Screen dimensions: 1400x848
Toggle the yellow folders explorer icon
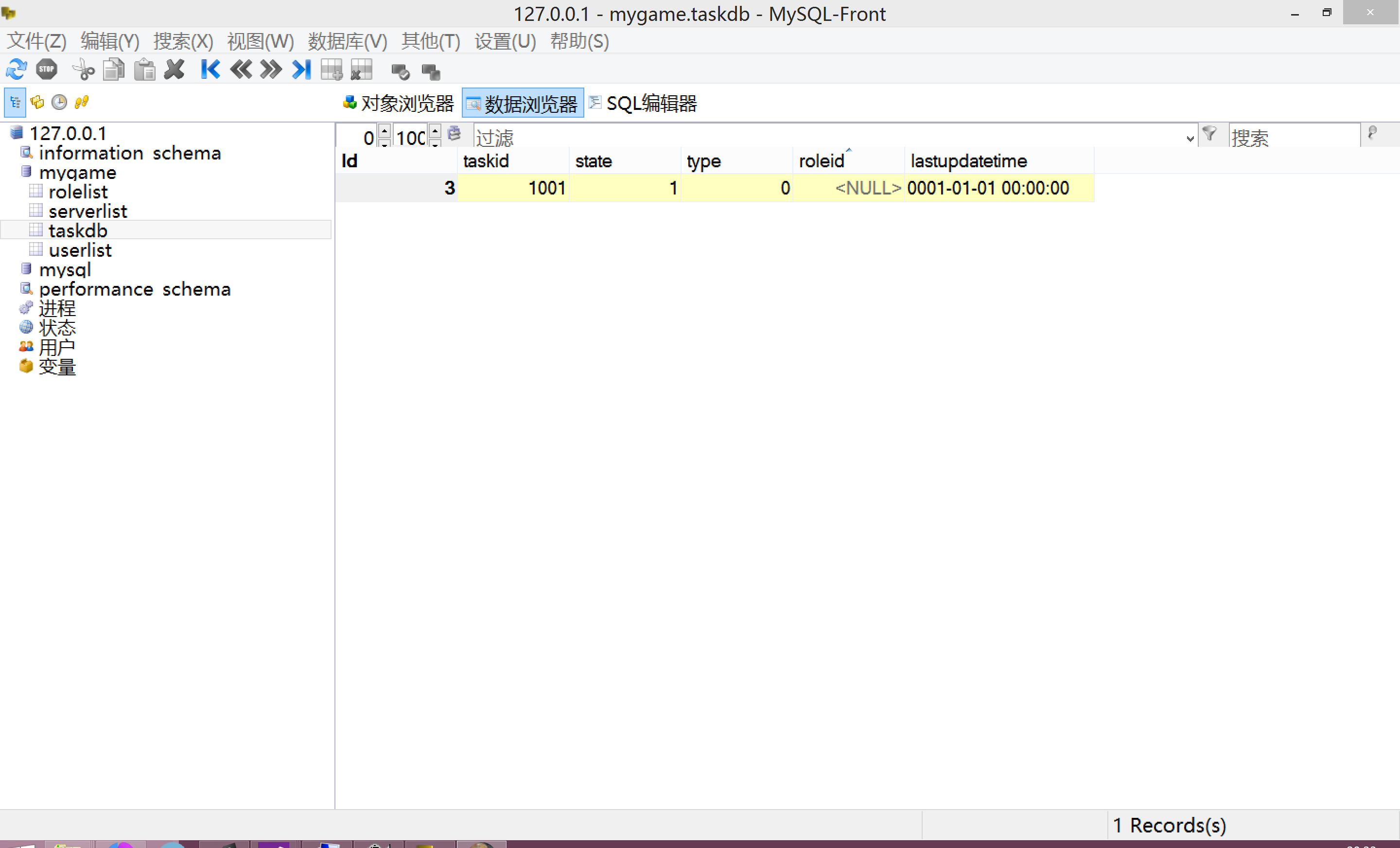(37, 102)
